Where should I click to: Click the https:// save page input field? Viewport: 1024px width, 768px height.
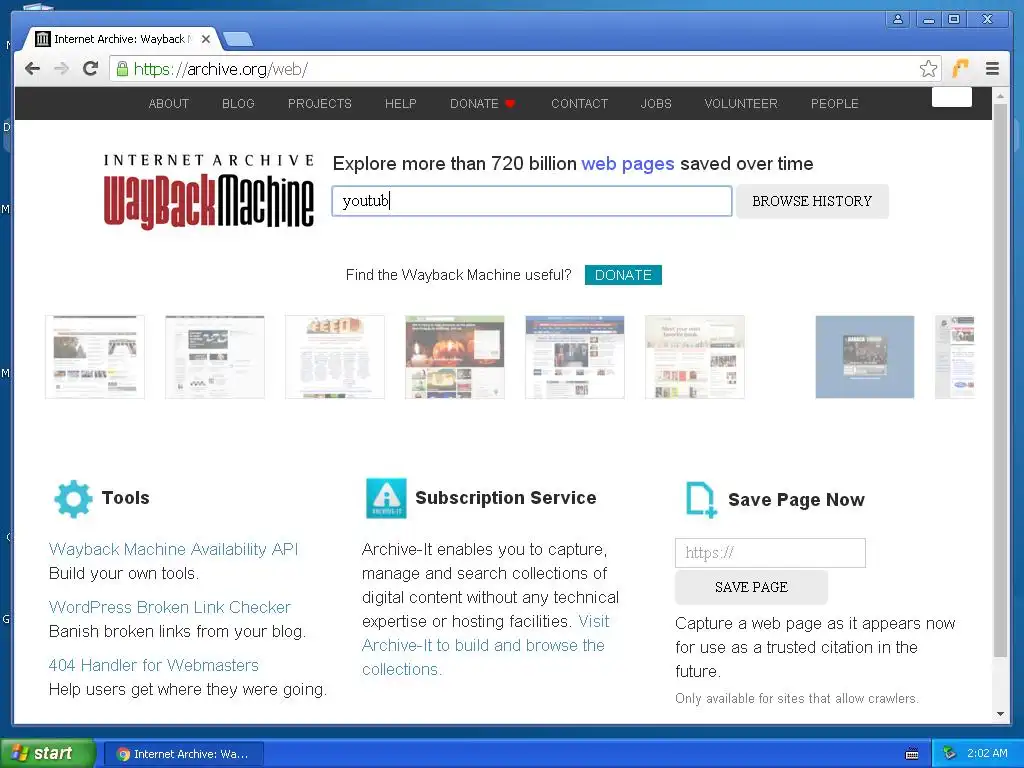click(770, 553)
